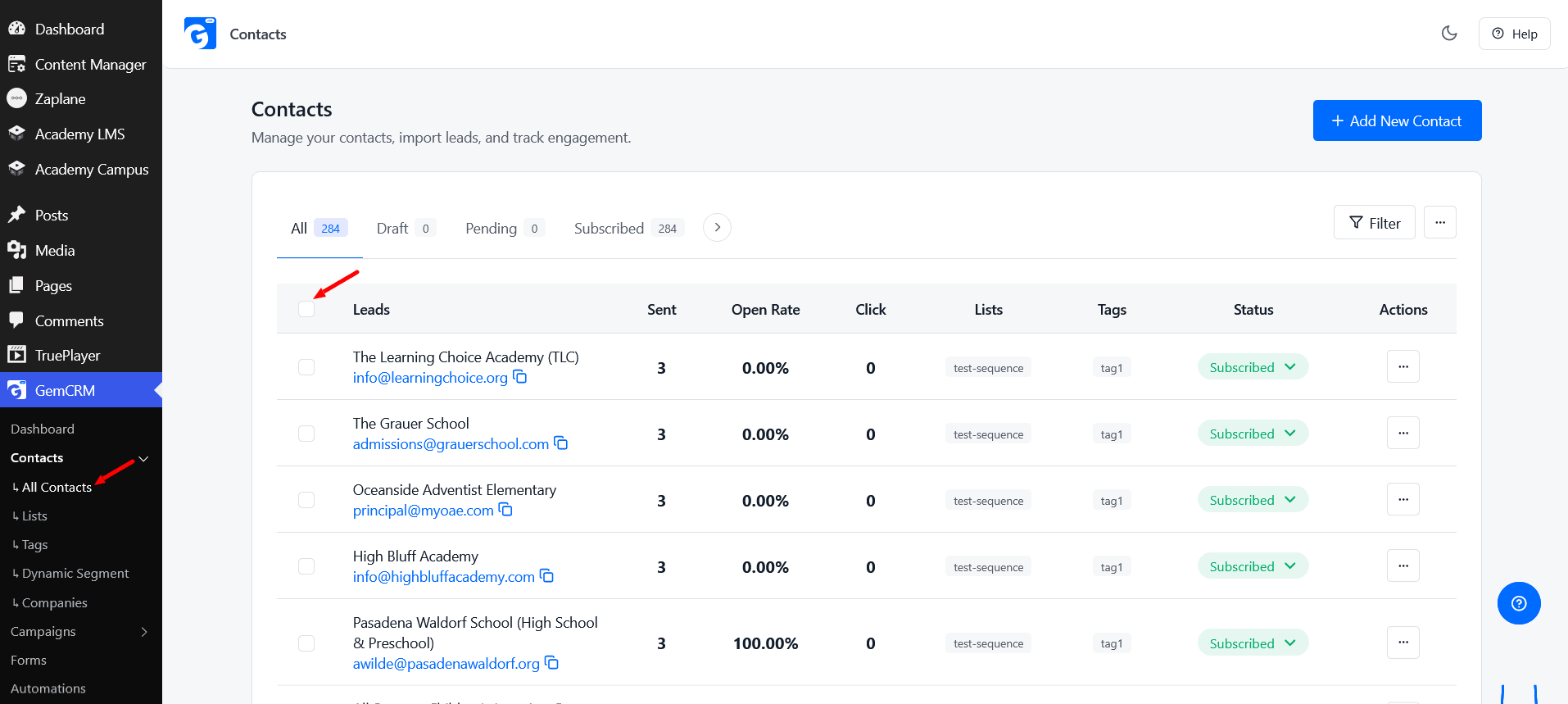This screenshot has height=704, width=1568.
Task: Check High Bluff Academy row
Action: click(306, 566)
